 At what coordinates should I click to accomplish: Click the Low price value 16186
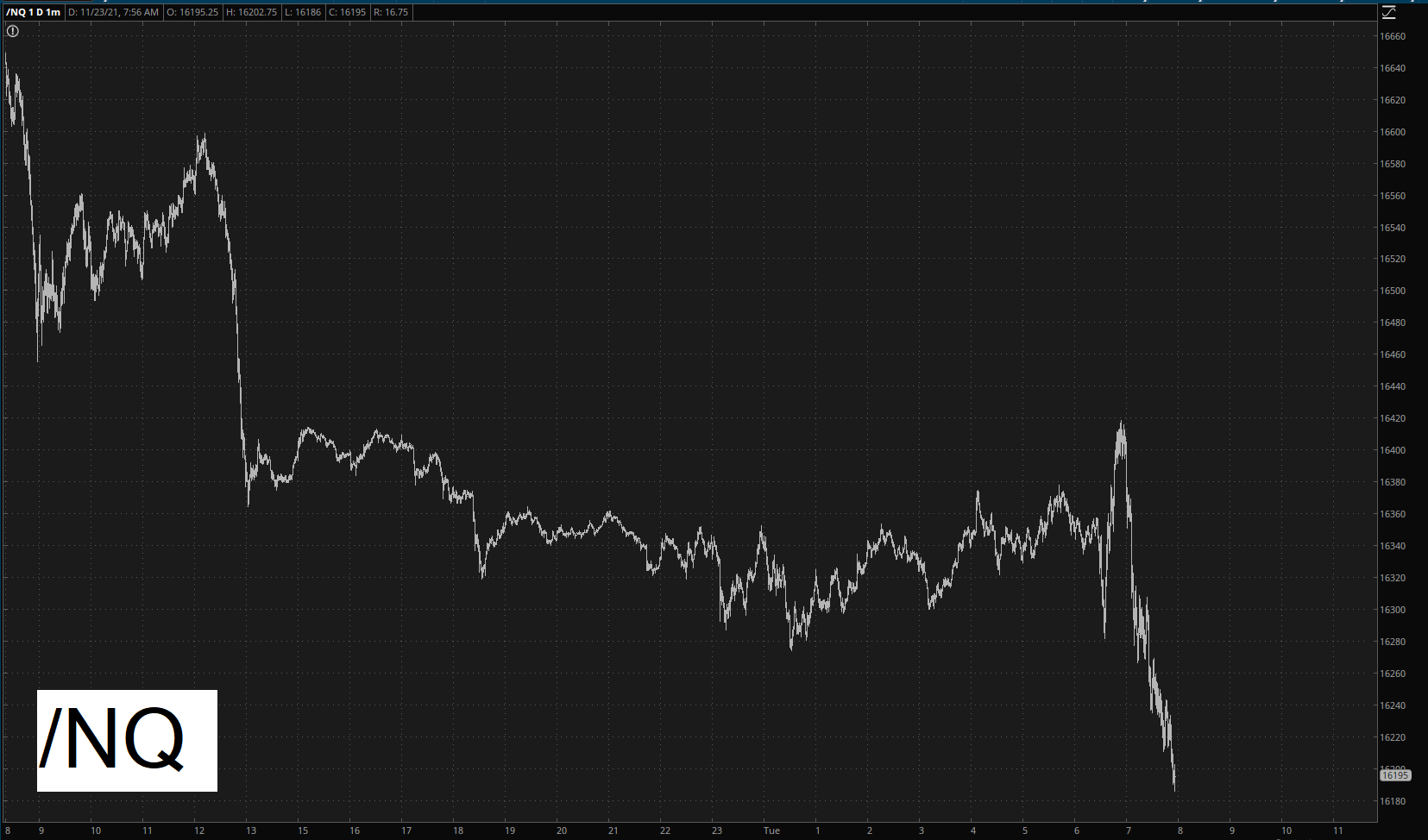pos(303,12)
